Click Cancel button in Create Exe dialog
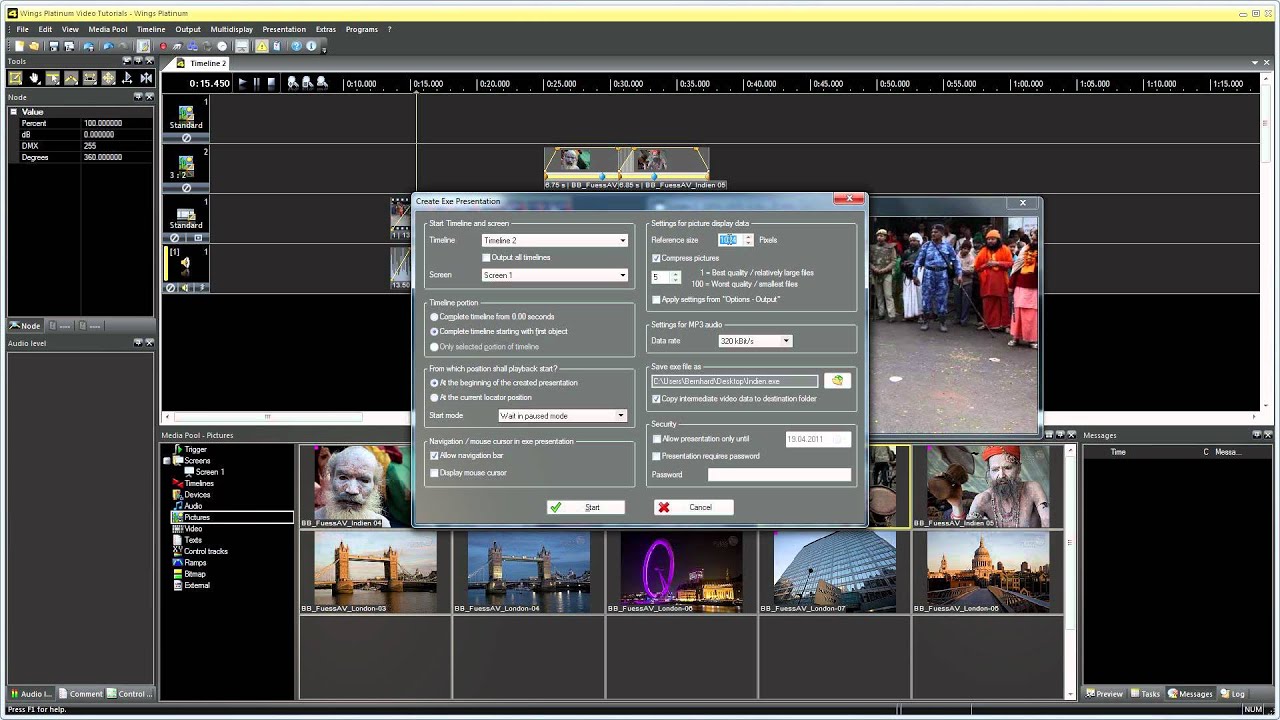Image resolution: width=1280 pixels, height=720 pixels. pos(694,507)
